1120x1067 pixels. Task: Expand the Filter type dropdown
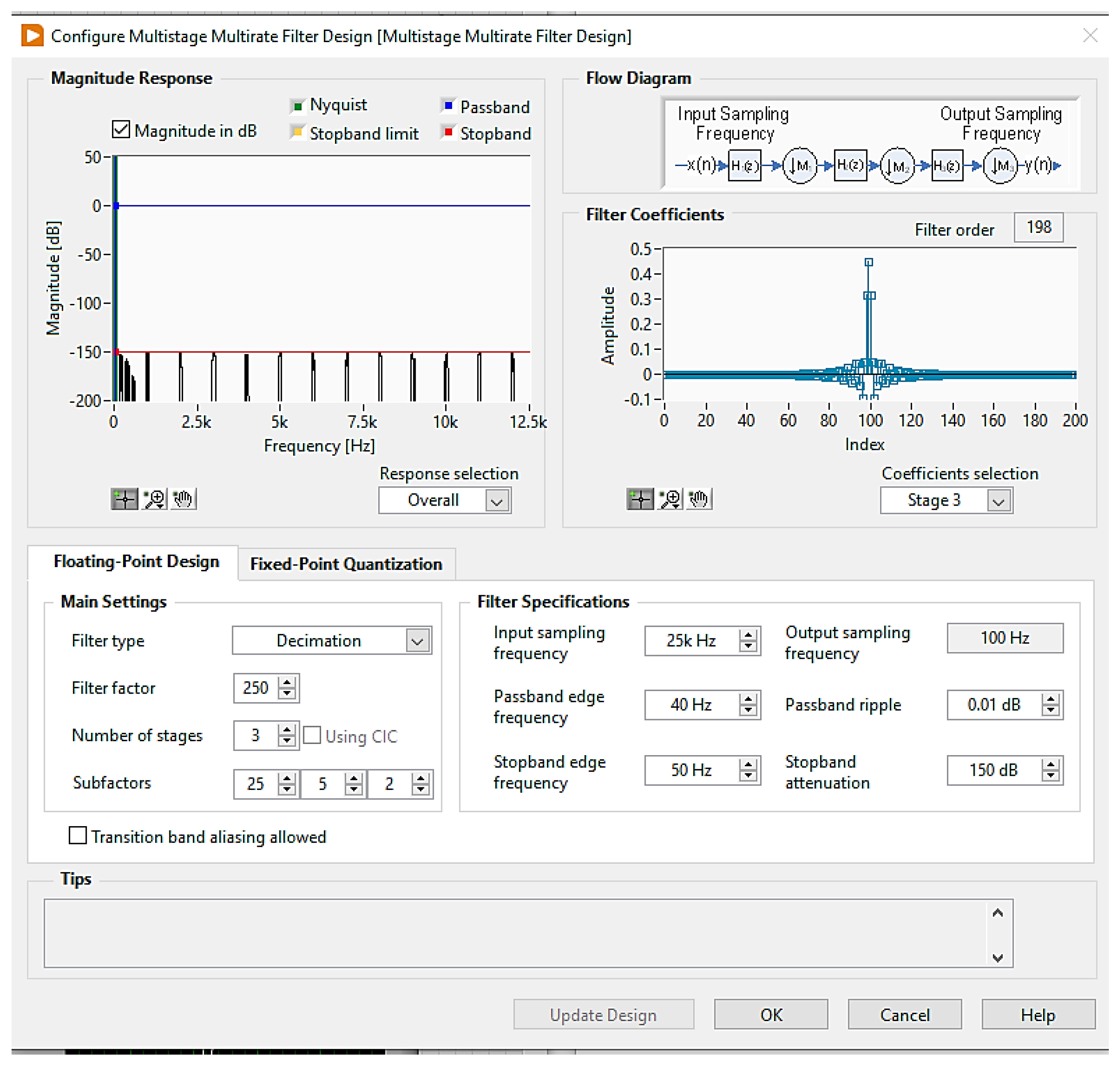[x=417, y=641]
